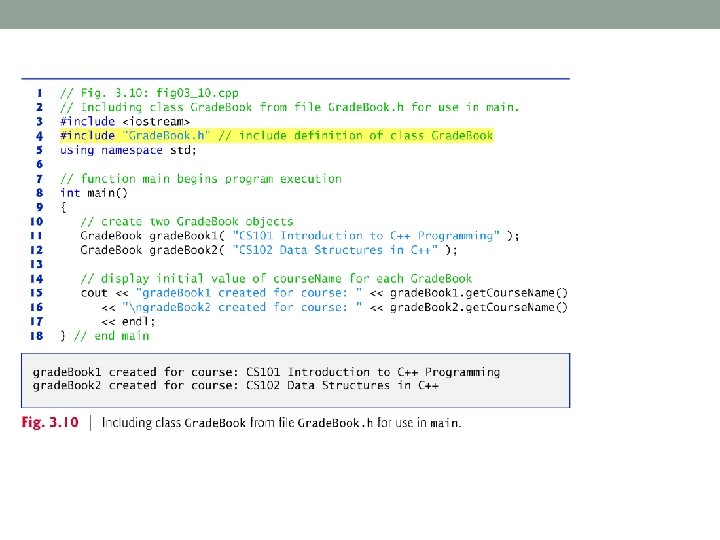The width and height of the screenshot is (720, 540).
Task: Click the opening brace on line 9
Action: tap(63, 208)
